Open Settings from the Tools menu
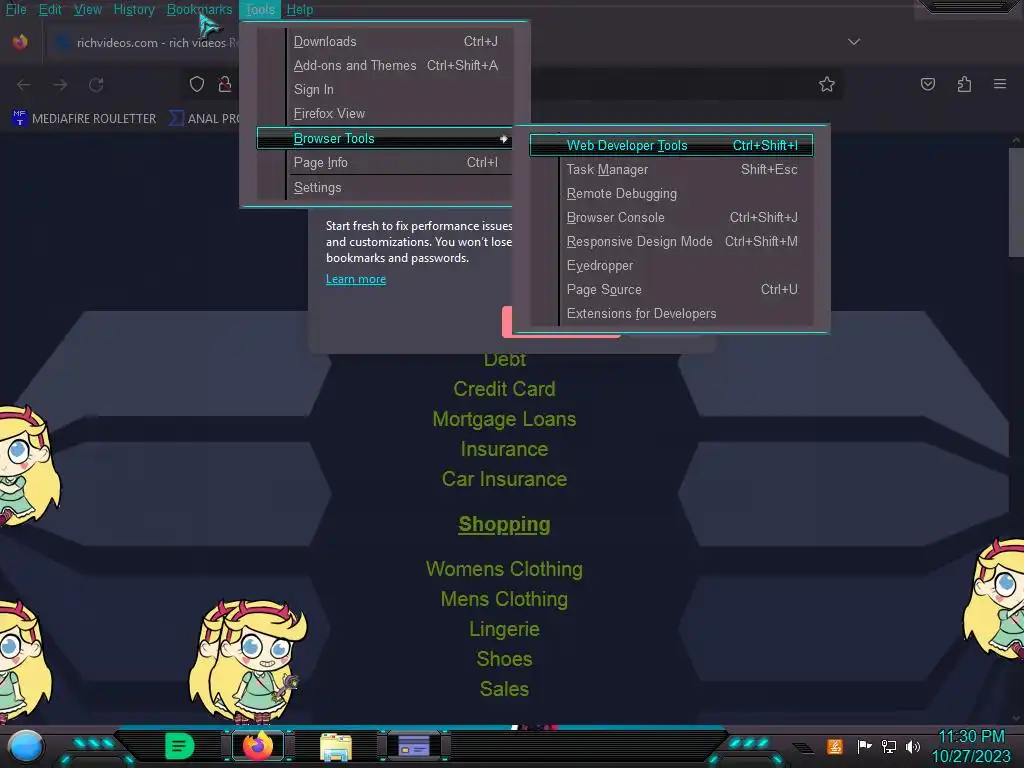Screen dimensions: 1024x768 pyautogui.click(x=384, y=187)
